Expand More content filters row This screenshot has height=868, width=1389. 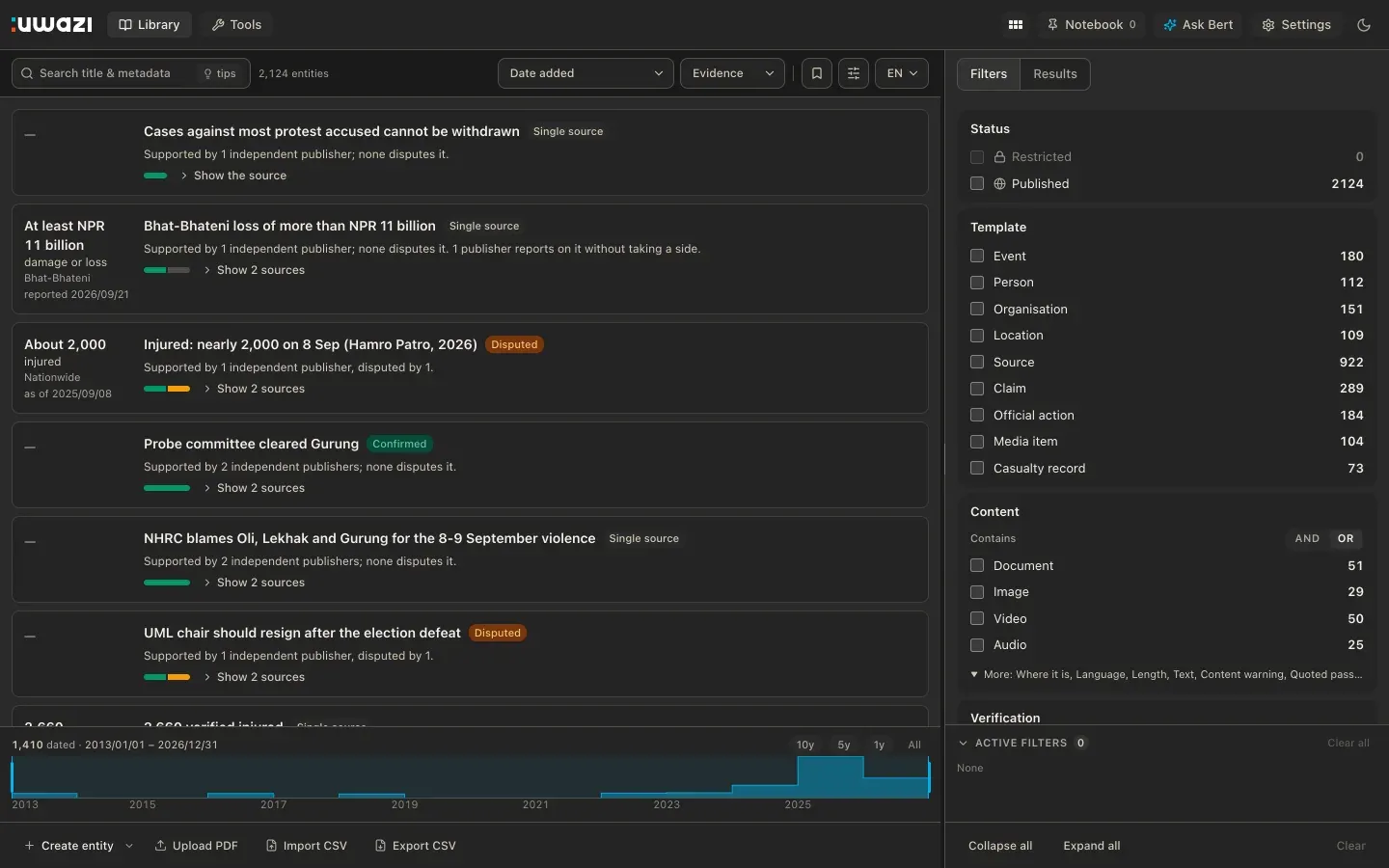1166,674
